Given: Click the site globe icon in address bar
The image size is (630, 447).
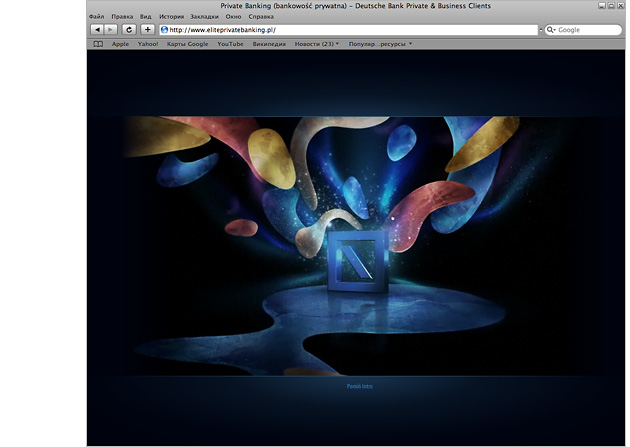Looking at the screenshot, I should tap(164, 30).
